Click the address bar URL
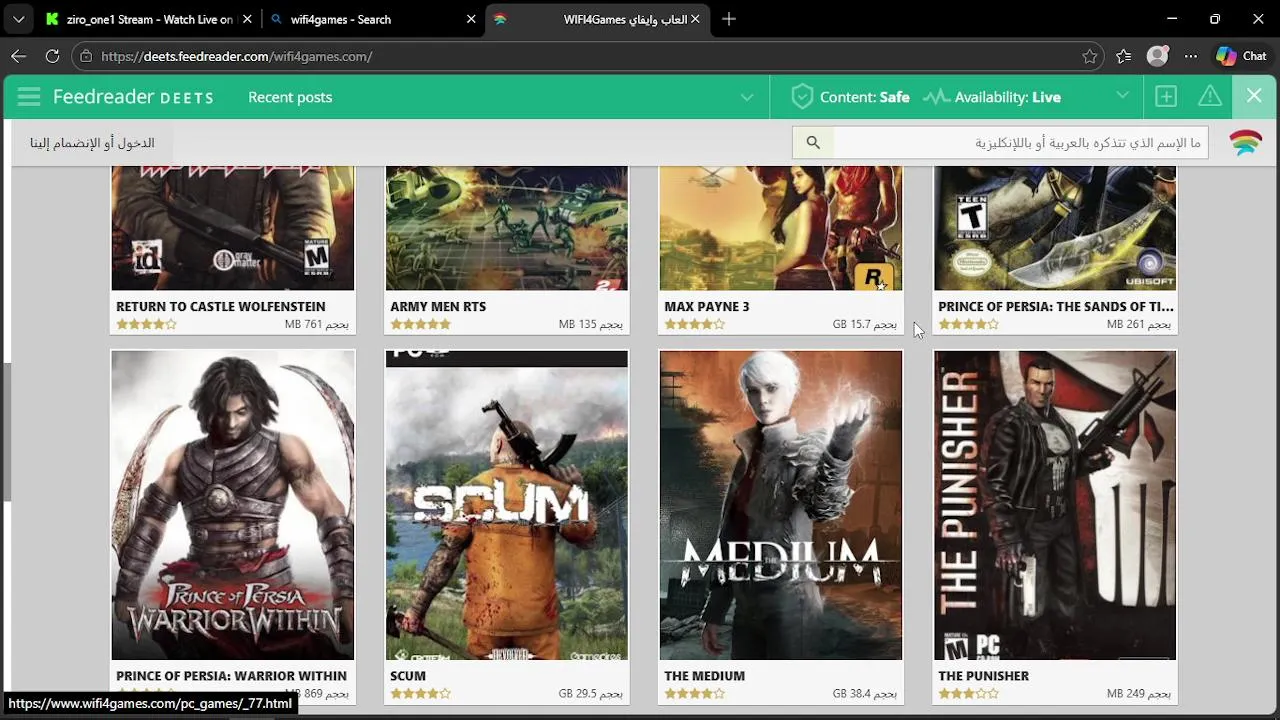1280x720 pixels. pos(237,56)
